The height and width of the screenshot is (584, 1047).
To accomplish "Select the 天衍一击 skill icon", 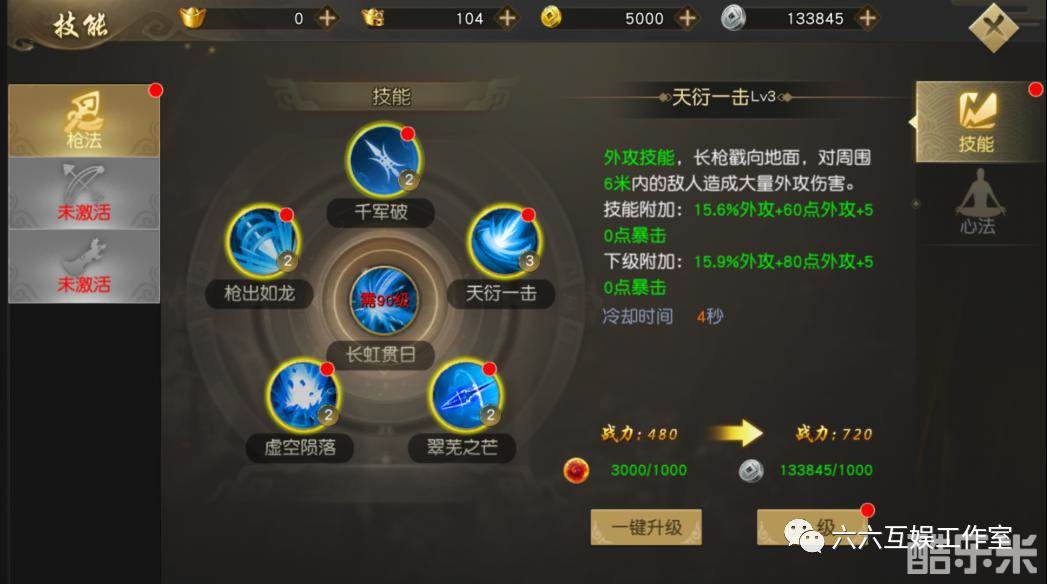I will (504, 242).
